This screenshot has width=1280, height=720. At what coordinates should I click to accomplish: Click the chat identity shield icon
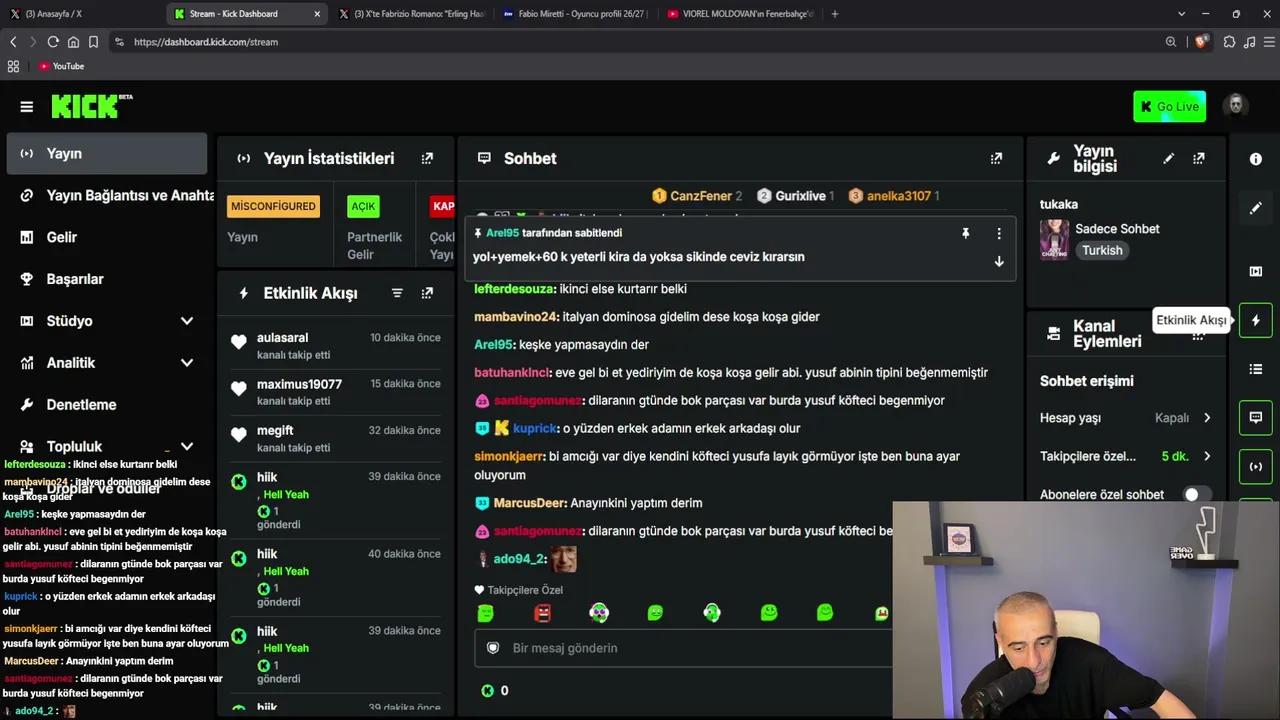492,648
